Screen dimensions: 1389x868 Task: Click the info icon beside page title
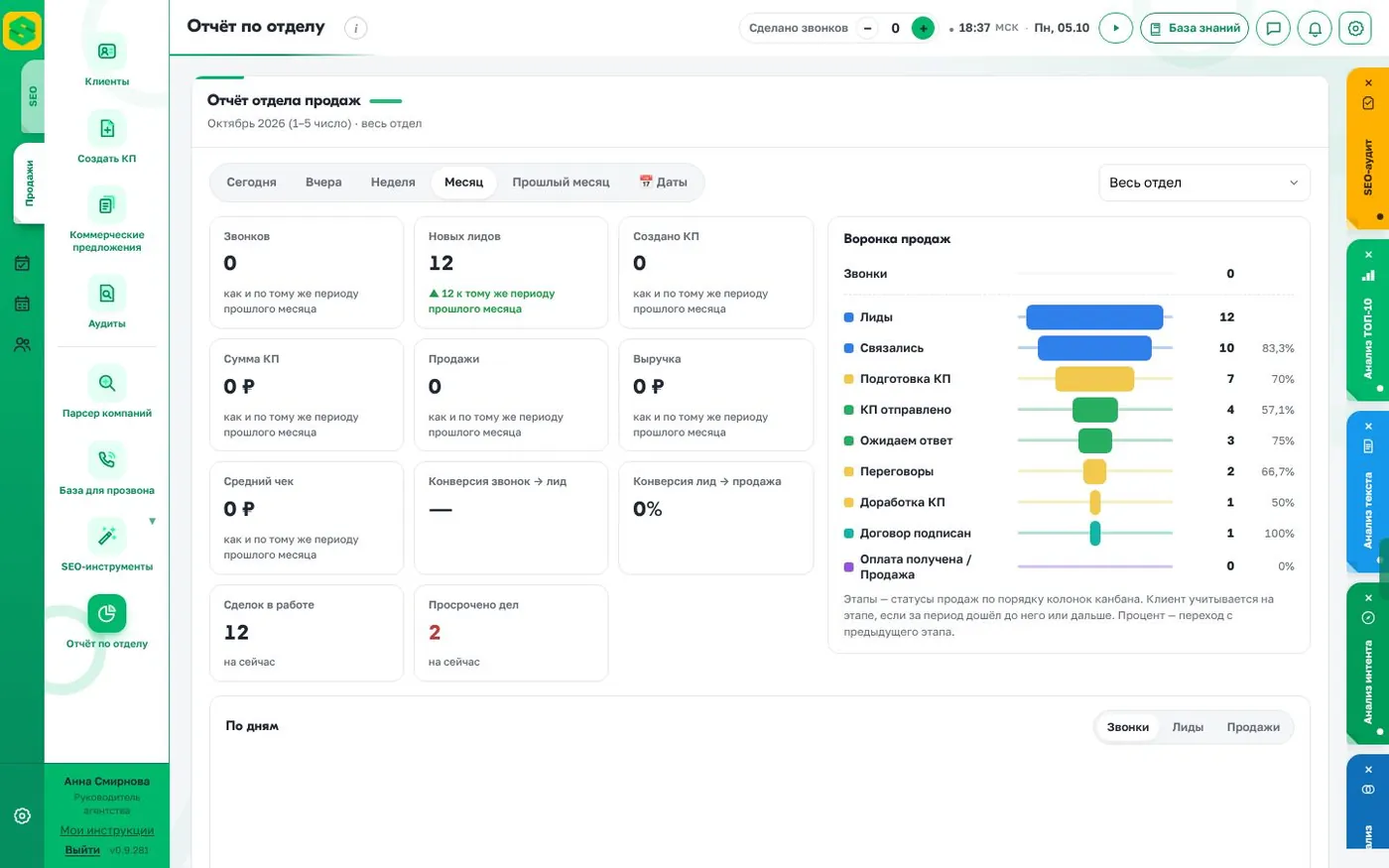[355, 28]
